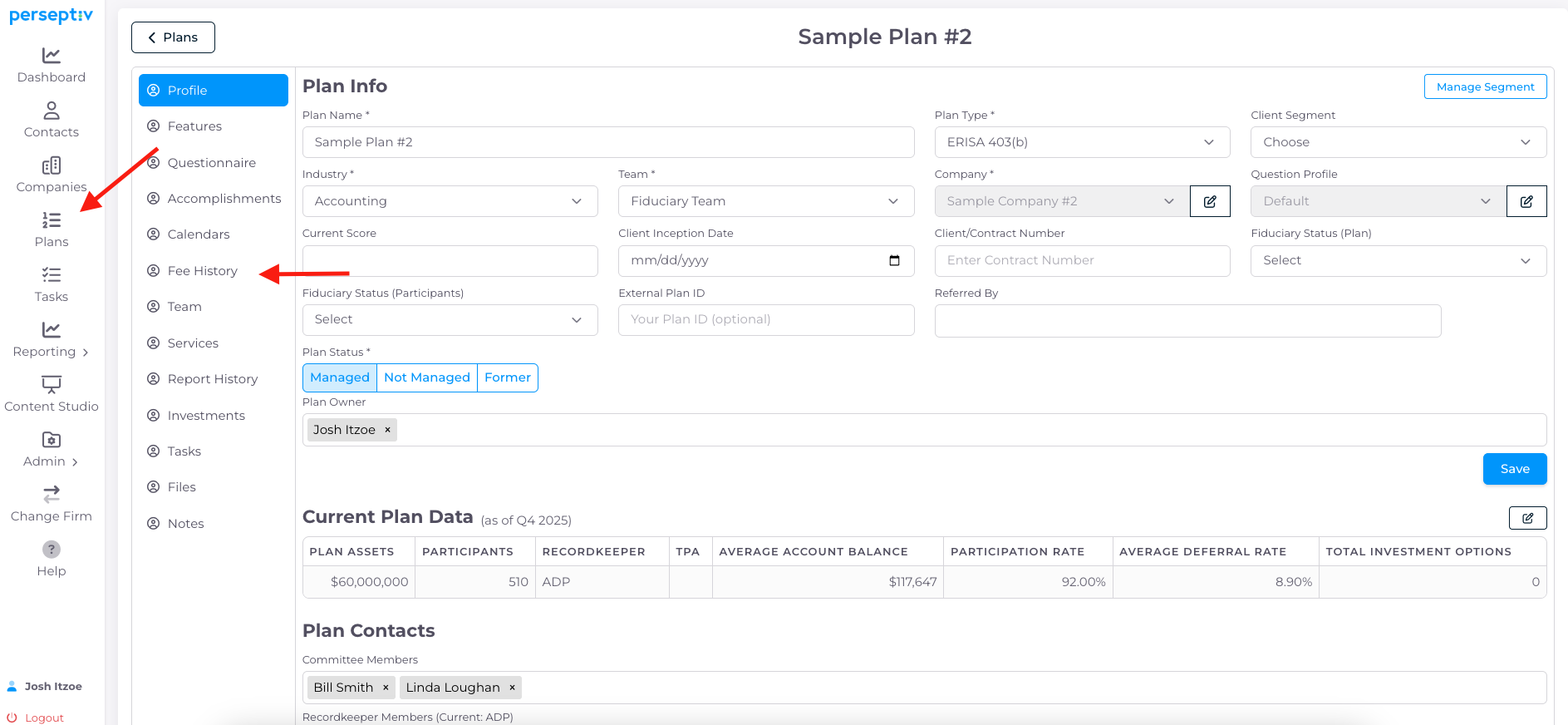Save the Plan Info
Image resolution: width=1568 pixels, height=725 pixels.
(x=1515, y=469)
